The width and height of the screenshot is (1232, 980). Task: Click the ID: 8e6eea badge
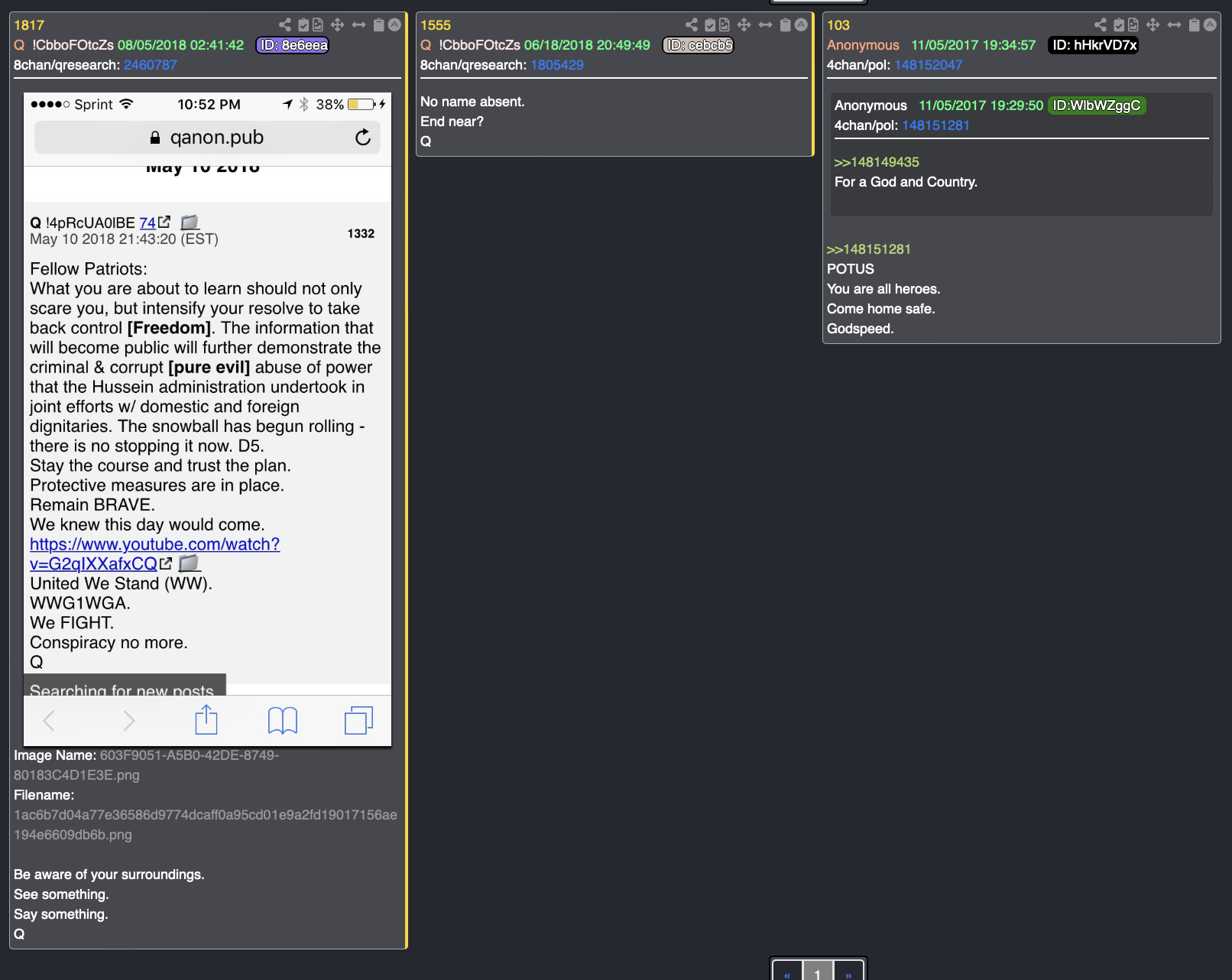[x=293, y=45]
